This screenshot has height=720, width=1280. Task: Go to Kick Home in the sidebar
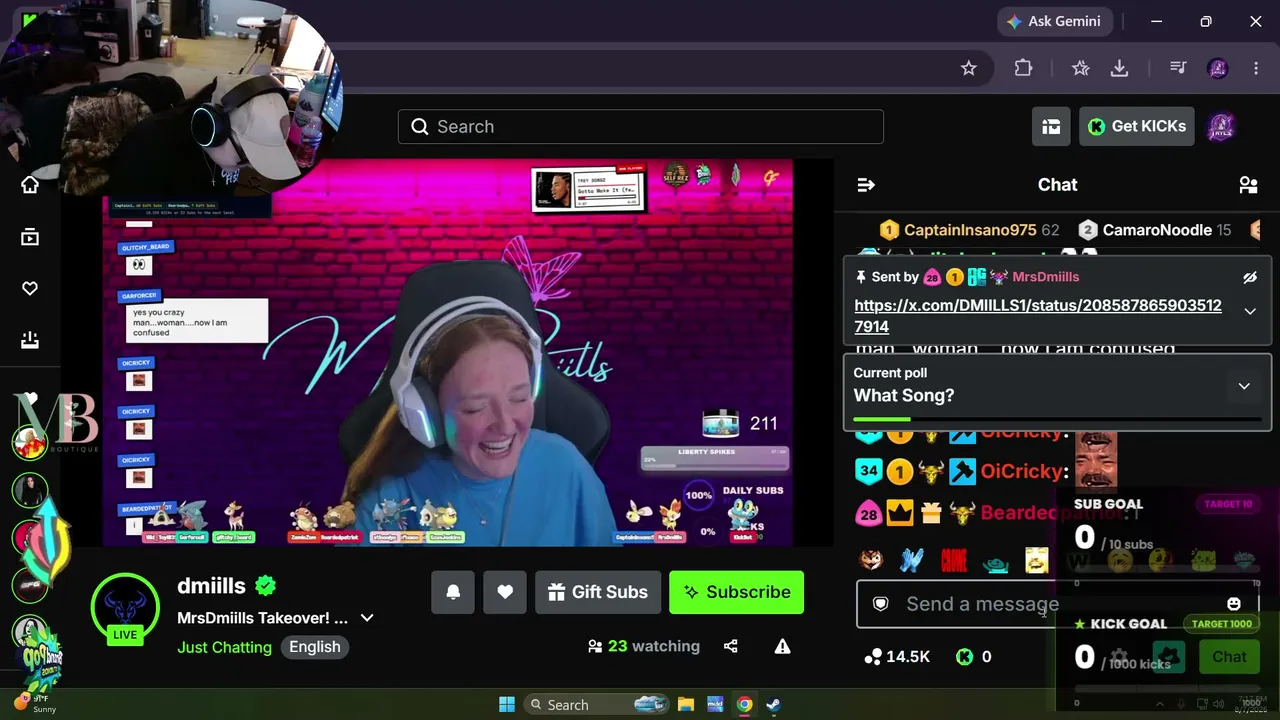point(30,185)
